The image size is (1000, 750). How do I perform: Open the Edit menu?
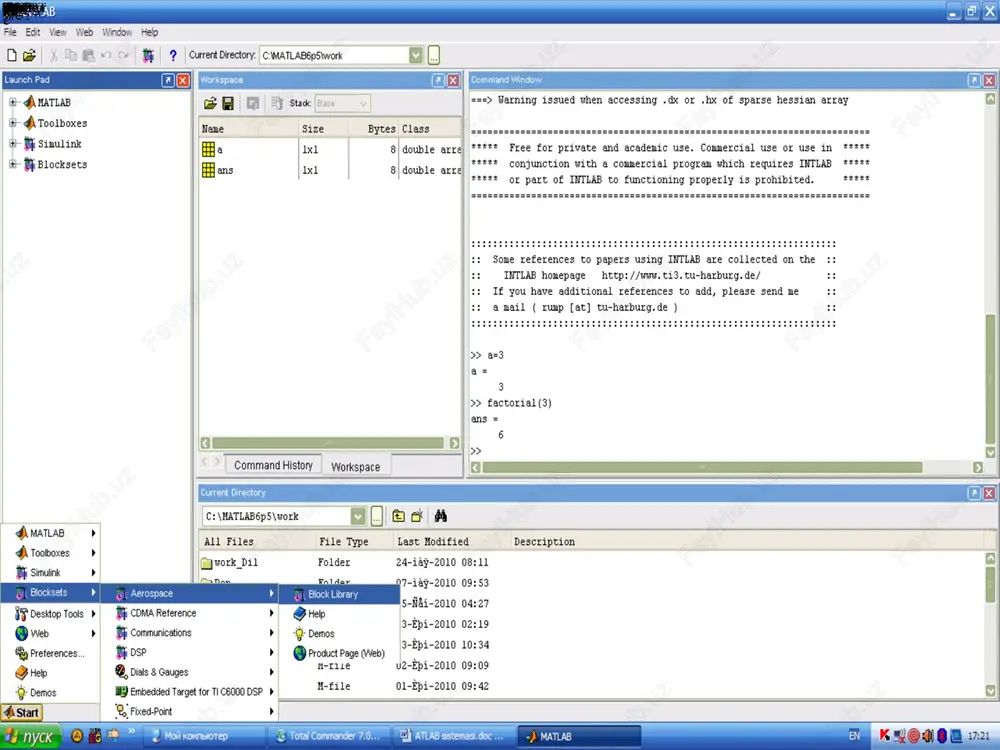point(33,32)
